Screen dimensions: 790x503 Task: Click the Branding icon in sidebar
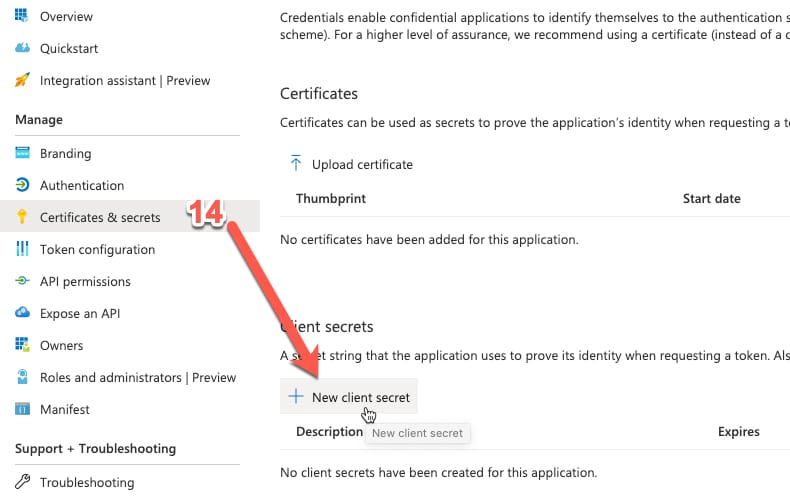pos(22,153)
